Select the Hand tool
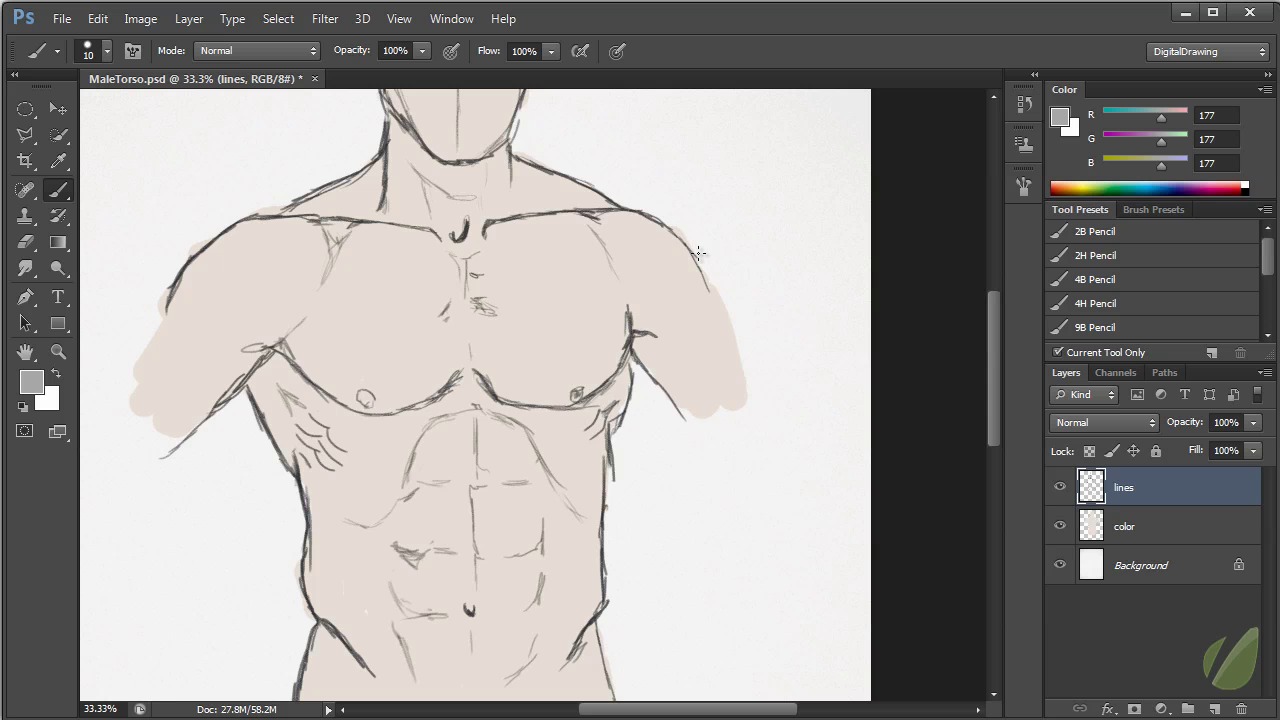This screenshot has height=720, width=1280. point(25,351)
